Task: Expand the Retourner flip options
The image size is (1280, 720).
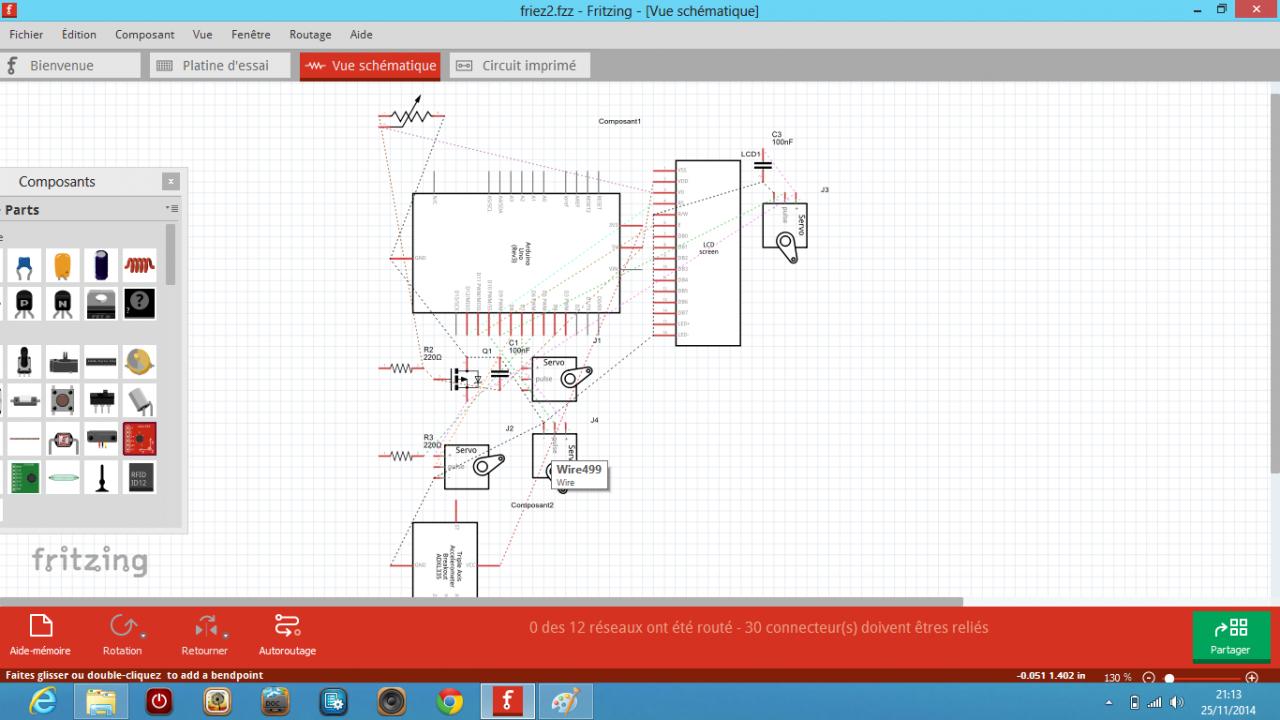Action: 226,635
